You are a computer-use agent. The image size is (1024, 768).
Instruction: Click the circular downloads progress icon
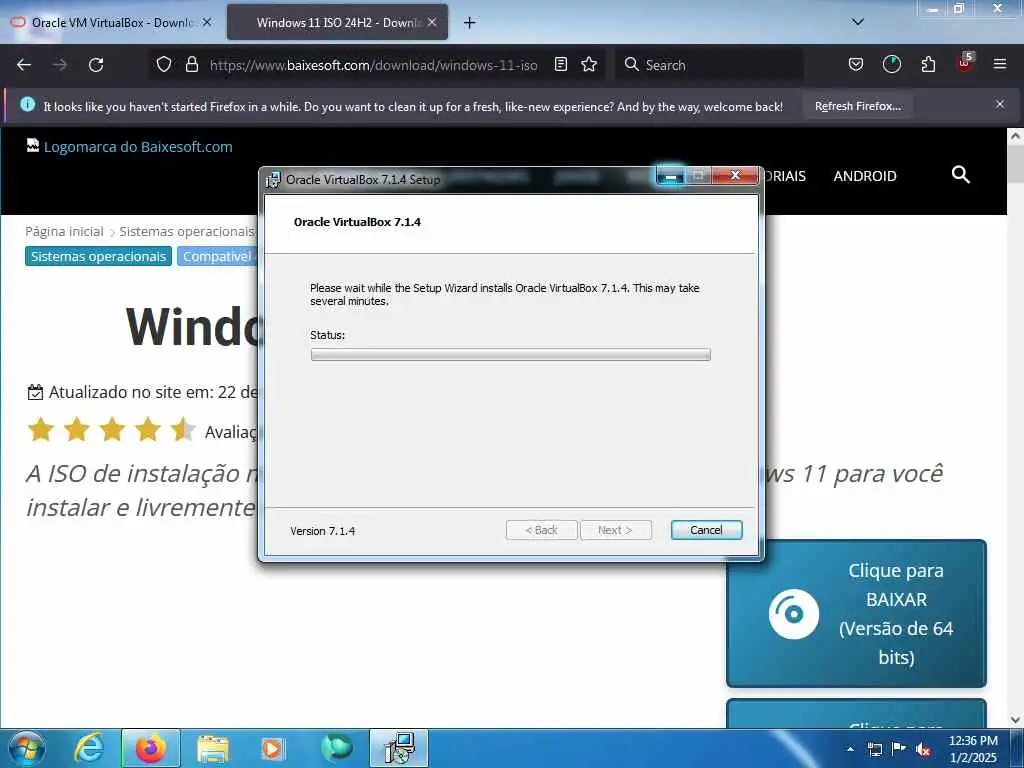coord(891,65)
